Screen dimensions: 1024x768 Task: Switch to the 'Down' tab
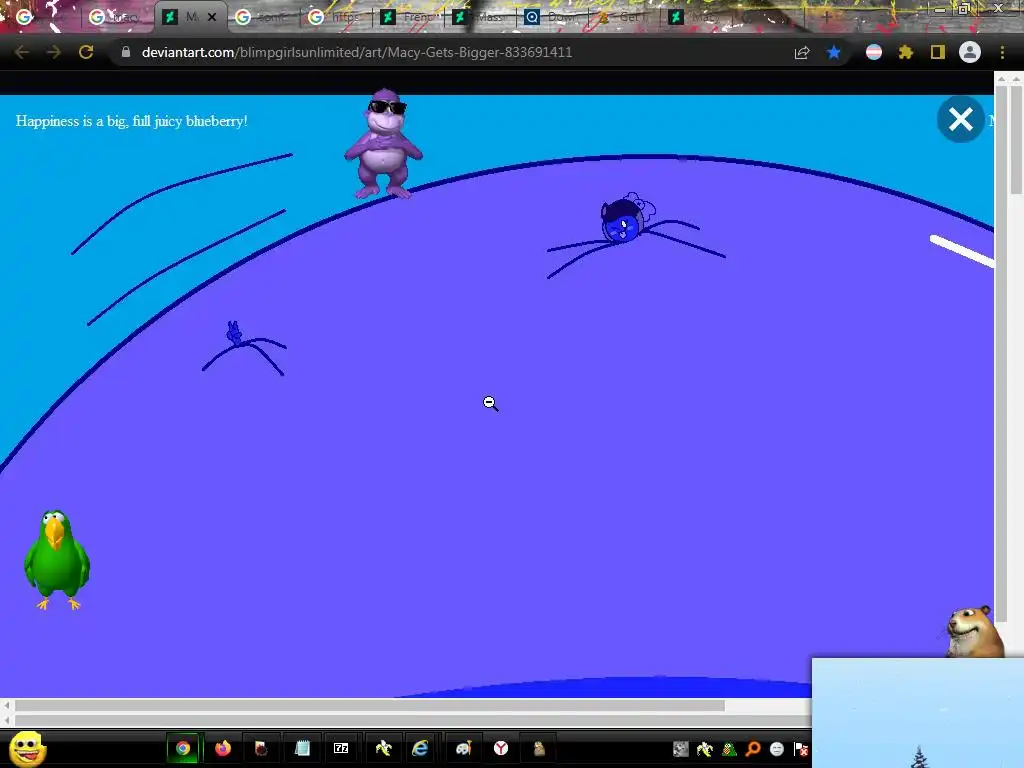click(552, 17)
